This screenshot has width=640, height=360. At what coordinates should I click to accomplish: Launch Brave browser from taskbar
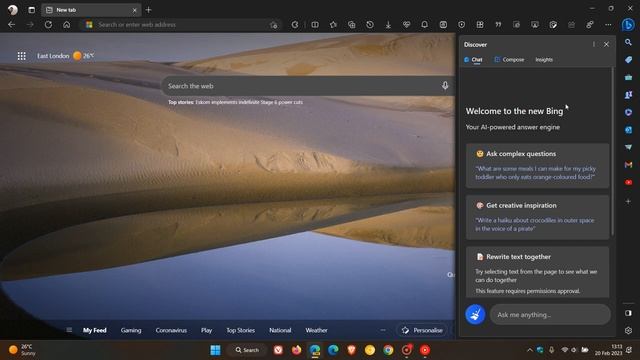click(x=351, y=350)
